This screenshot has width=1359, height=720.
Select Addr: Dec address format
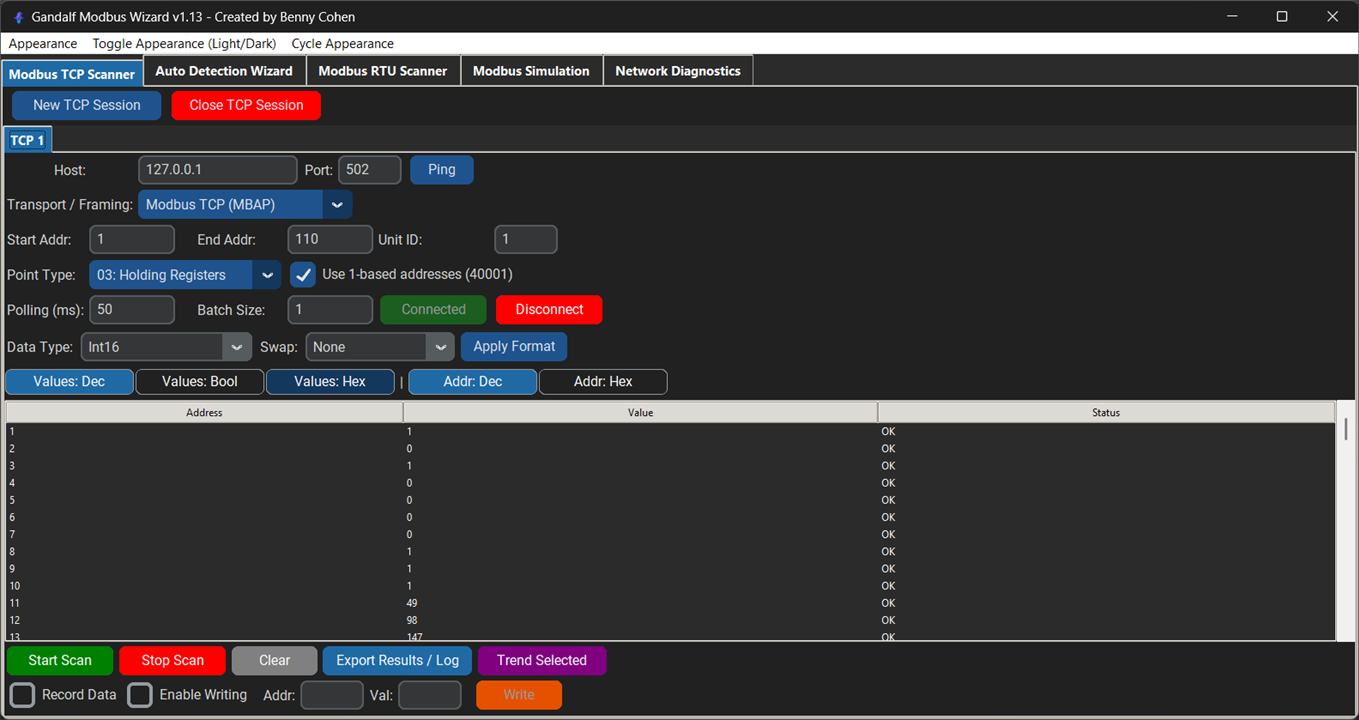point(473,381)
